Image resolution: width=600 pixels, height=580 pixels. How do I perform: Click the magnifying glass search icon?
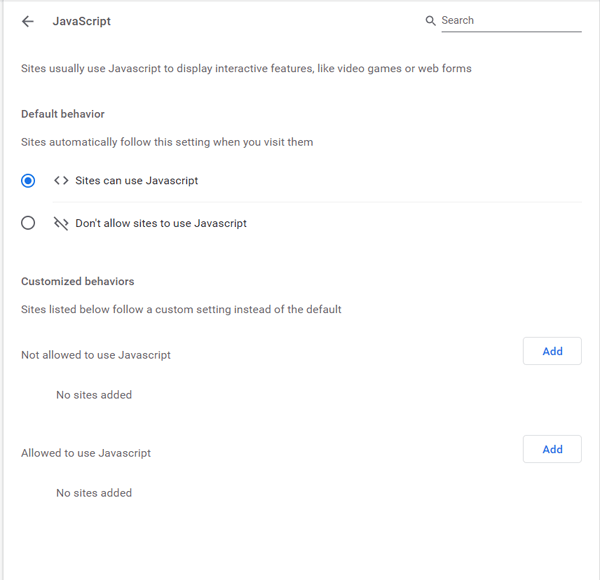tap(430, 21)
